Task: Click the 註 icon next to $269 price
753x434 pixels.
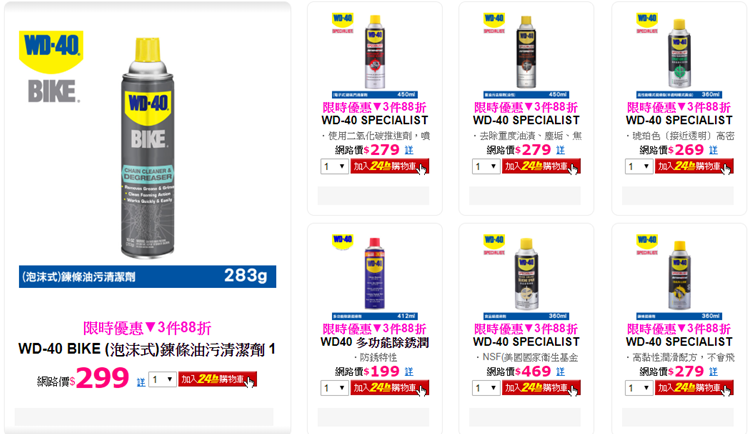Action: (x=713, y=150)
